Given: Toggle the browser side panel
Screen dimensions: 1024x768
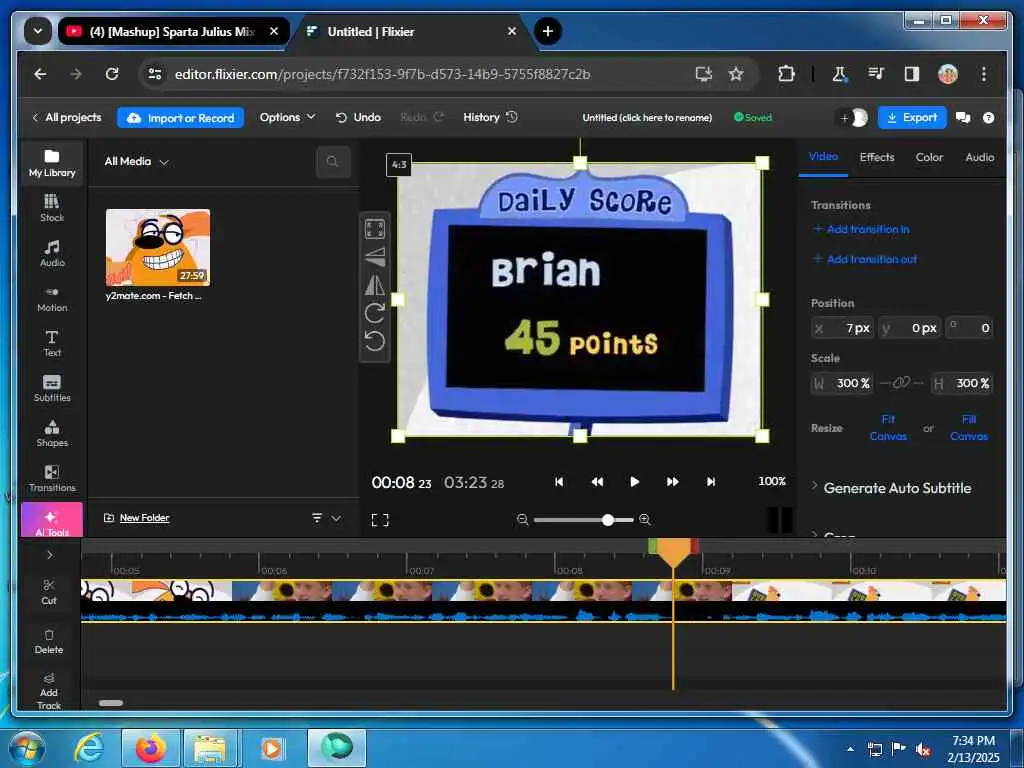Looking at the screenshot, I should pos(912,74).
